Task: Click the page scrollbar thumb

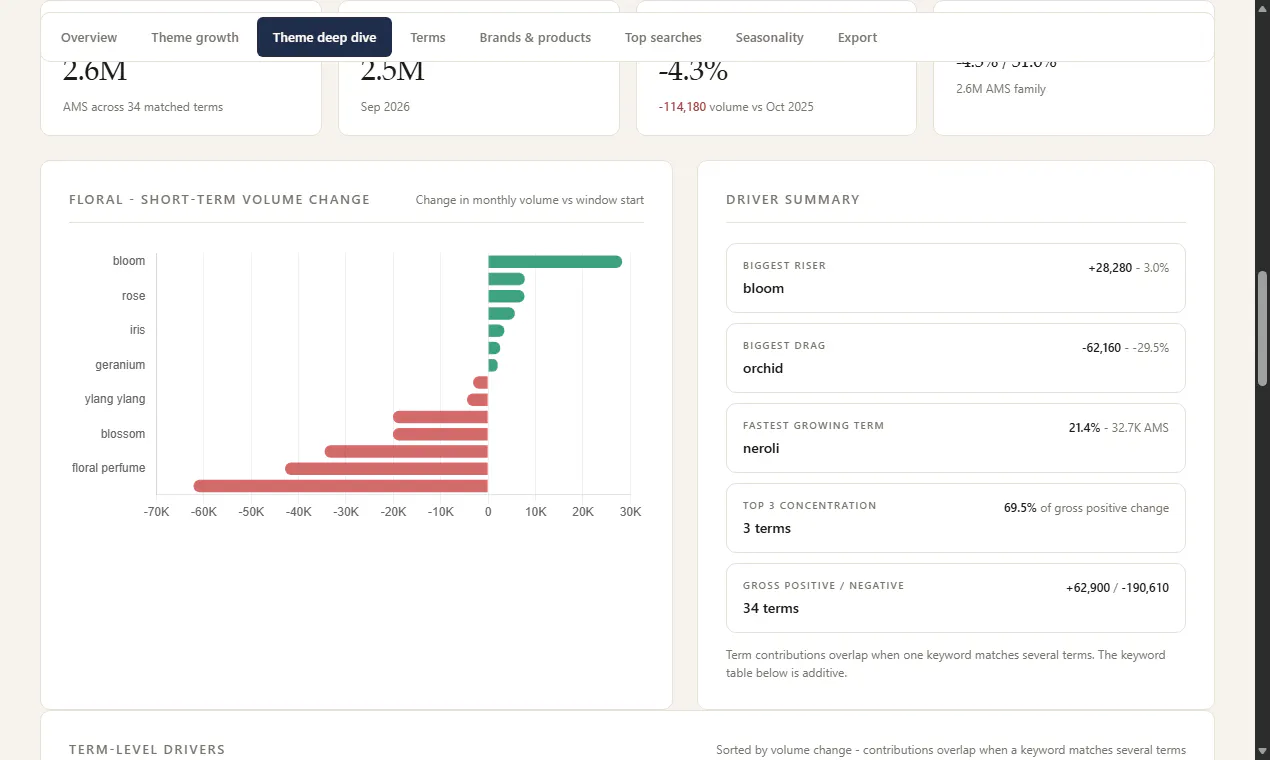Action: point(1262,328)
